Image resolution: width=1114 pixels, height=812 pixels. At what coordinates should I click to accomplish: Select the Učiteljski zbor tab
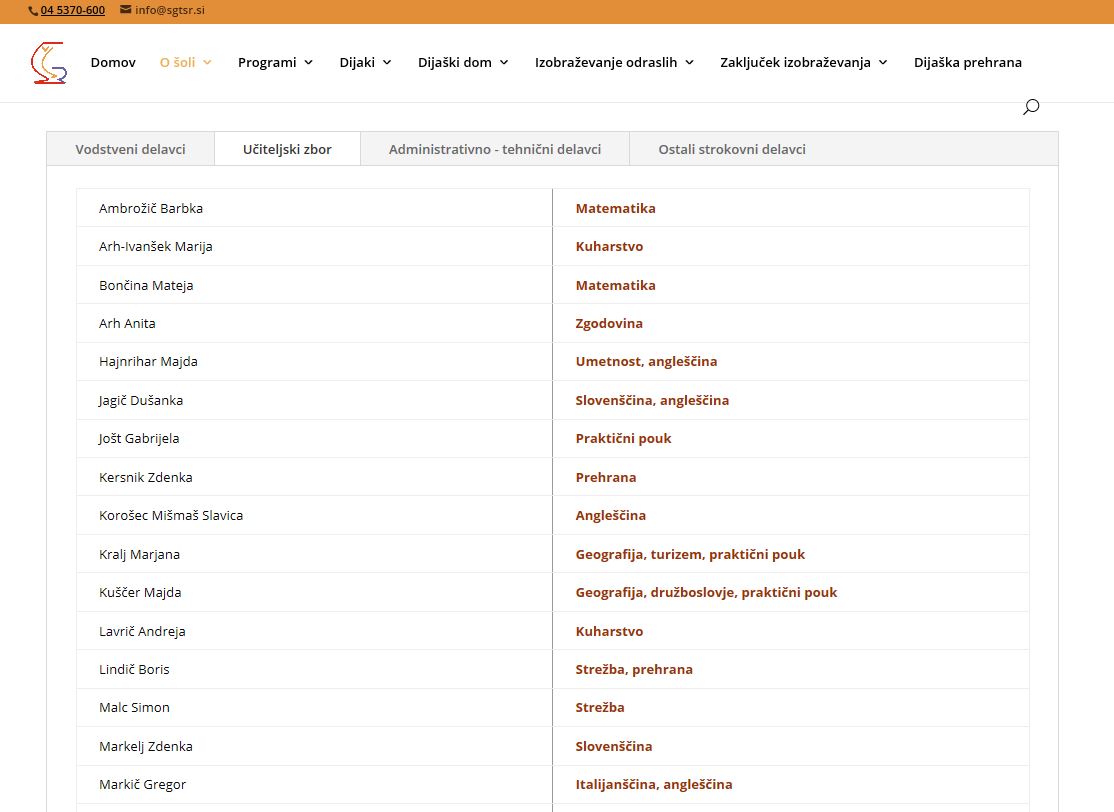pyautogui.click(x=287, y=149)
